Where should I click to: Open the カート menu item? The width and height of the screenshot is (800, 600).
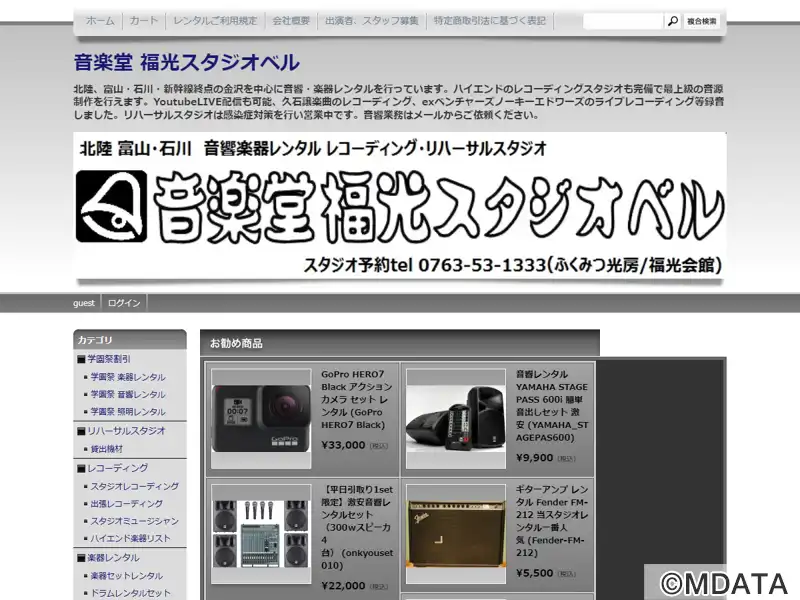click(144, 21)
